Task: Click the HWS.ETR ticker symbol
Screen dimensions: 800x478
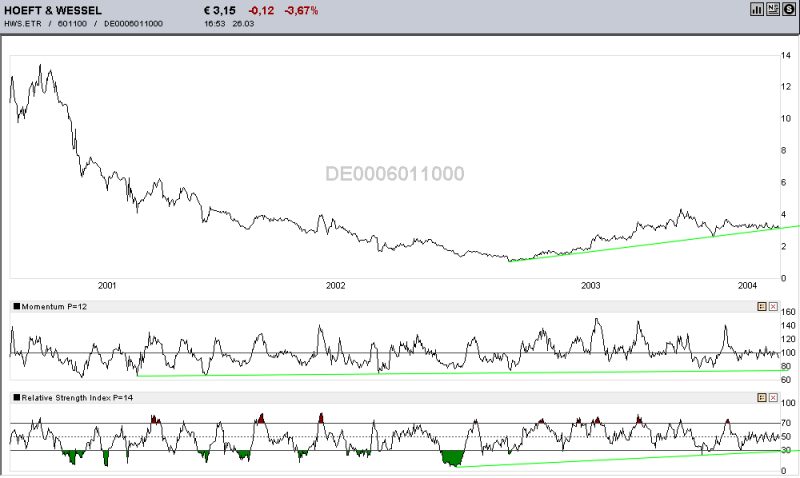Action: tap(22, 23)
